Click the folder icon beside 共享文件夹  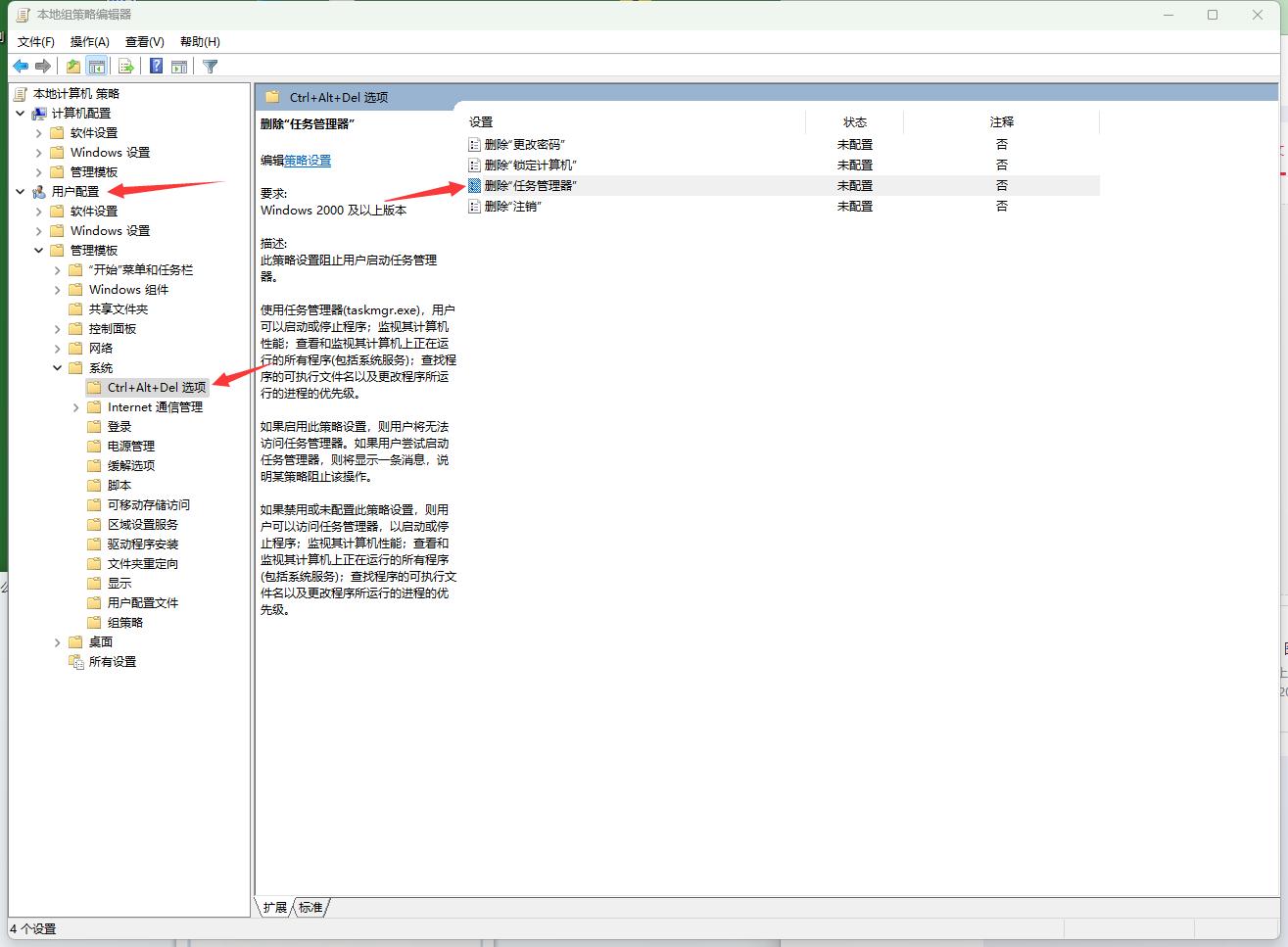click(76, 309)
